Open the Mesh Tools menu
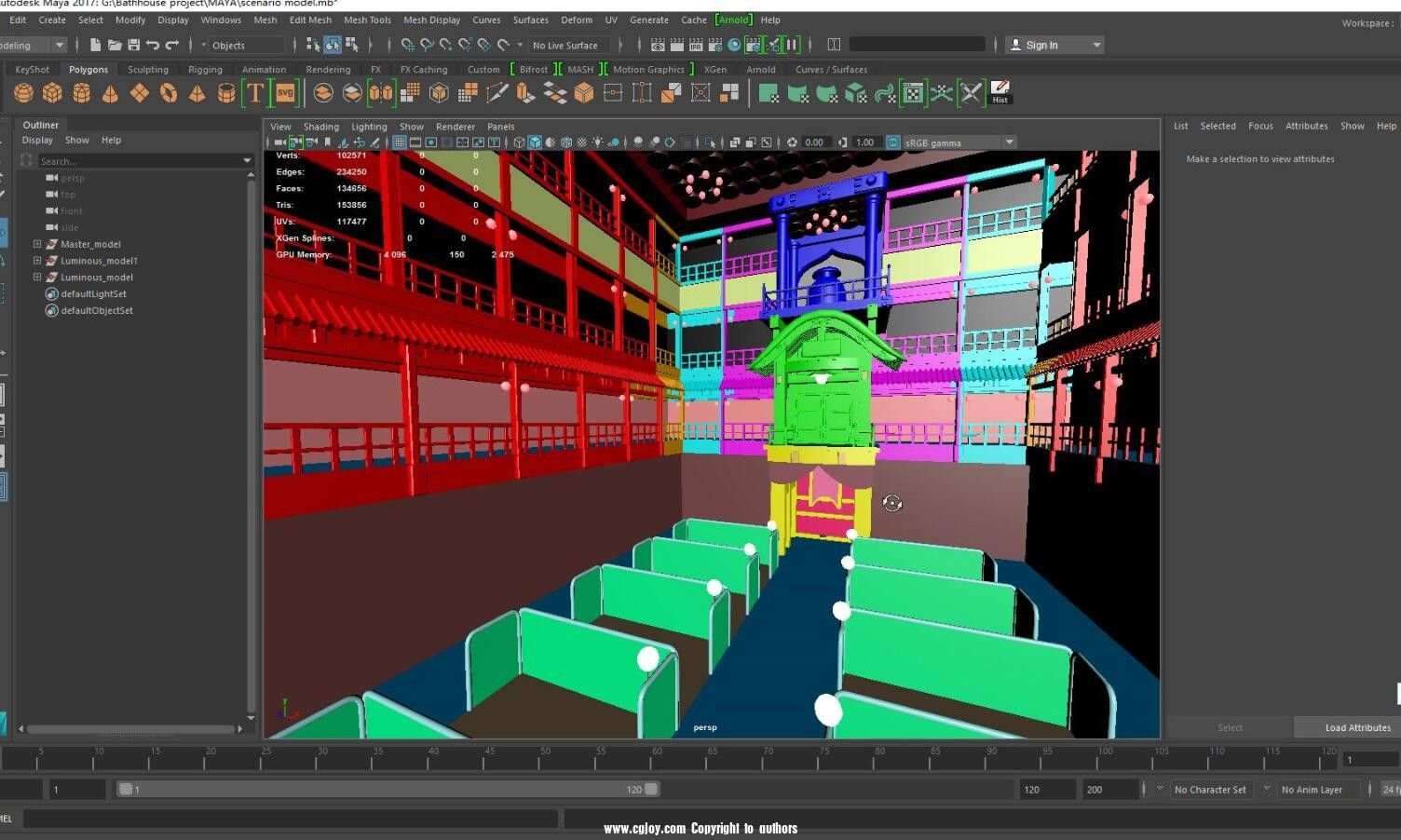 tap(367, 20)
